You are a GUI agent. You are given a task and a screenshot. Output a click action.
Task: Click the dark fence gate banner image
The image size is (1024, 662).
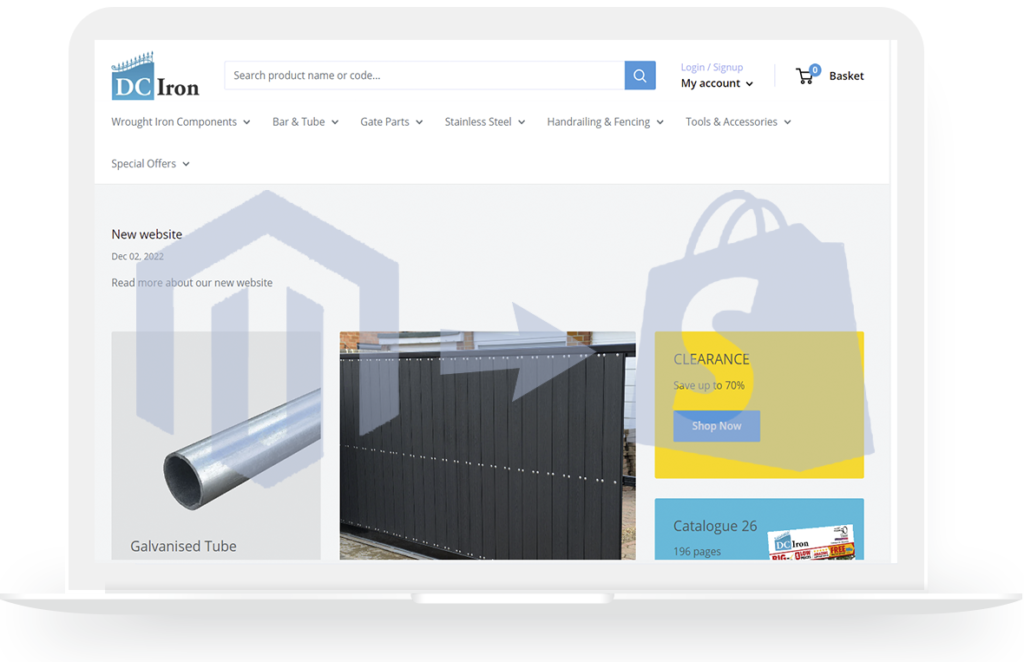click(x=487, y=445)
